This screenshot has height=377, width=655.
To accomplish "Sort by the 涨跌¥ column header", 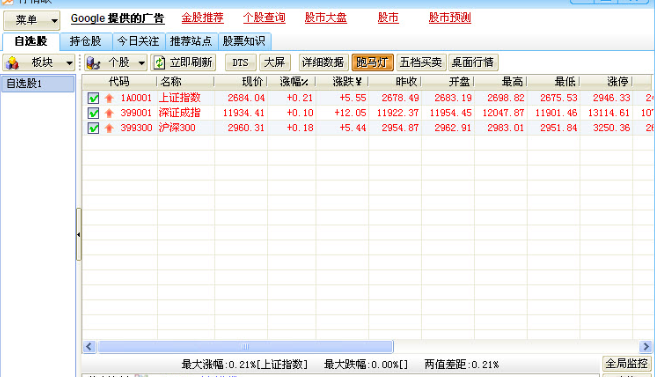I will click(x=342, y=82).
